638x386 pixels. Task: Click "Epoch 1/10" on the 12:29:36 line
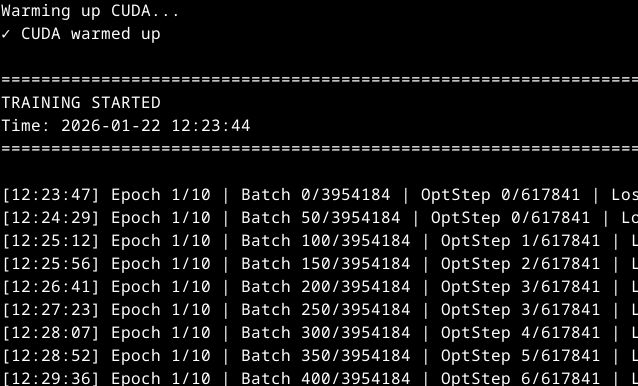[x=161, y=378]
